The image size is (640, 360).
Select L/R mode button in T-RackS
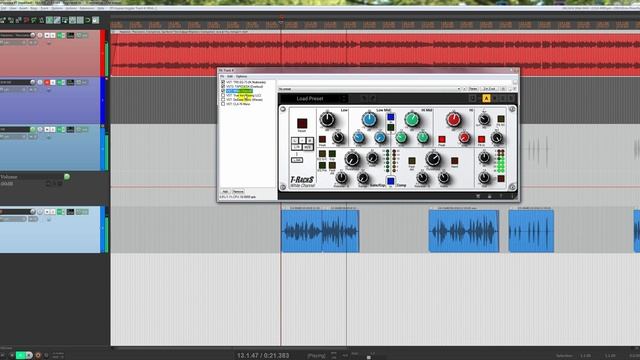tap(297, 147)
